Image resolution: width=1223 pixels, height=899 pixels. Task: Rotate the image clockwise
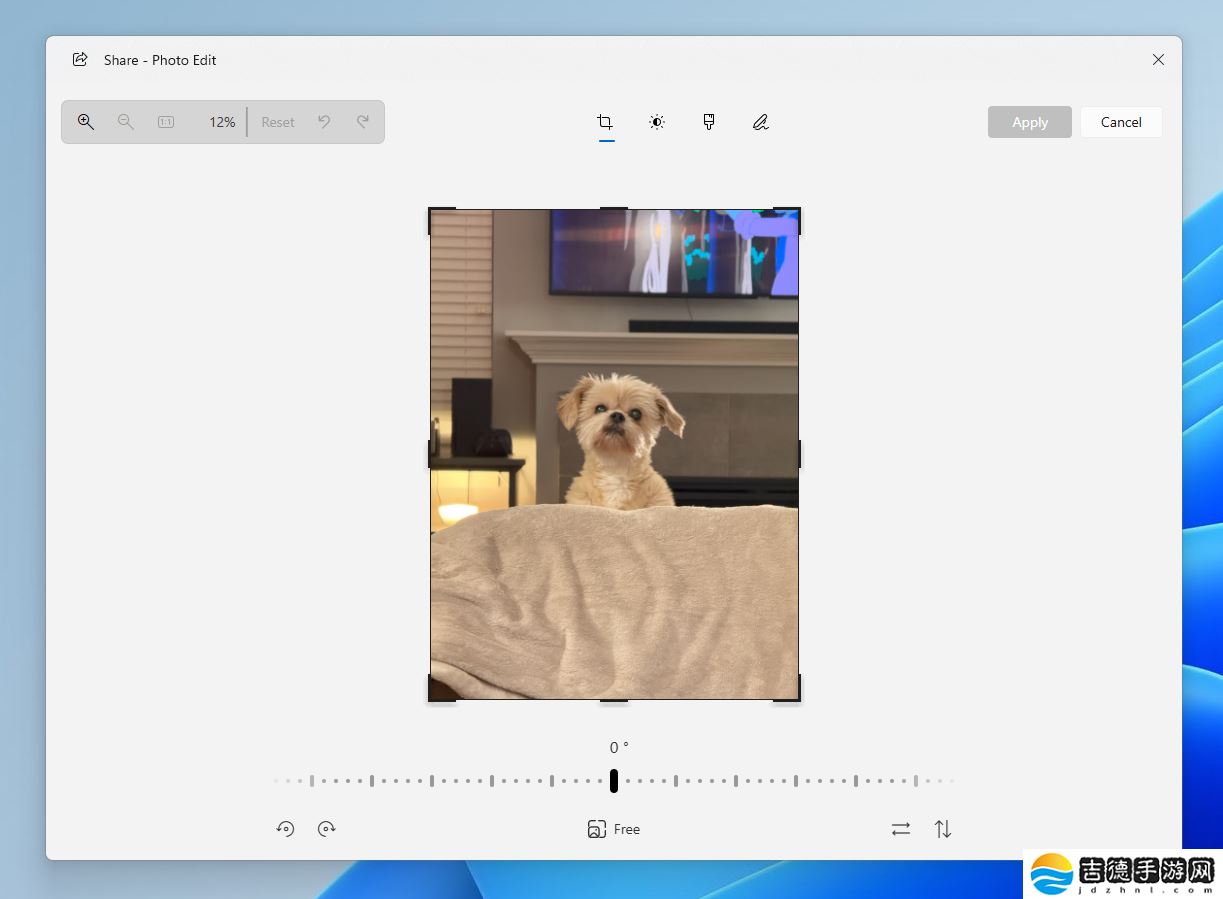coord(327,828)
